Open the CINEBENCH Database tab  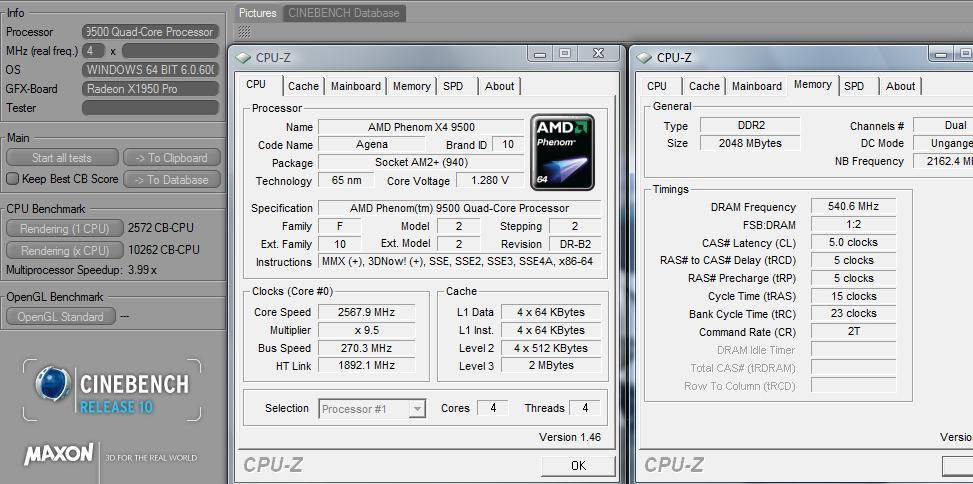[344, 13]
